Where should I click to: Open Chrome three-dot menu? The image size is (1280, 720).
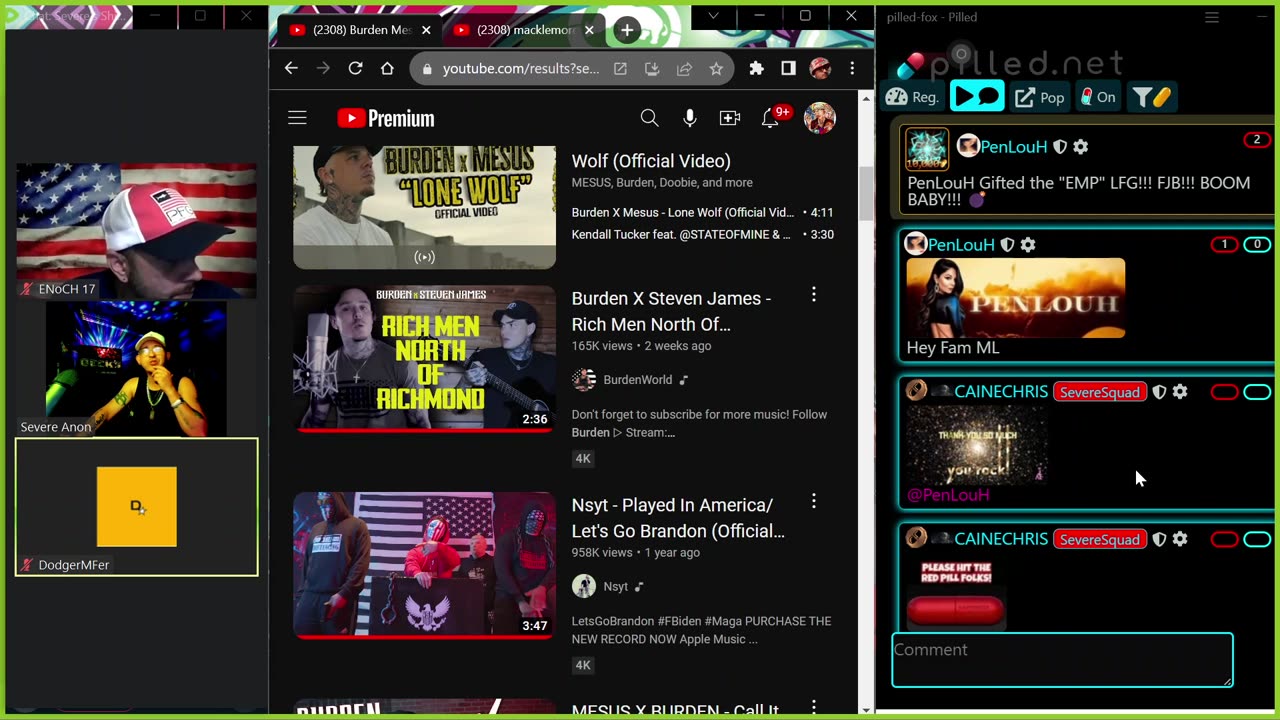pos(852,68)
